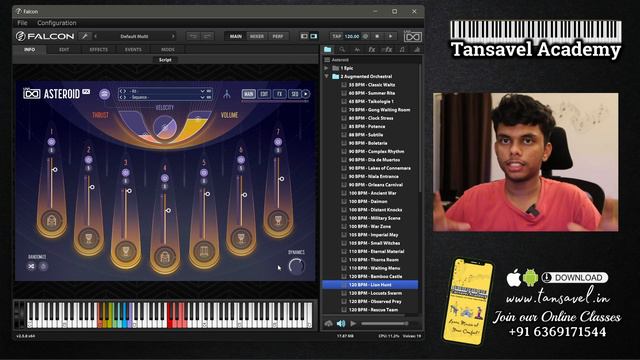Play the browser preview
640x360 pixels.
[353, 324]
